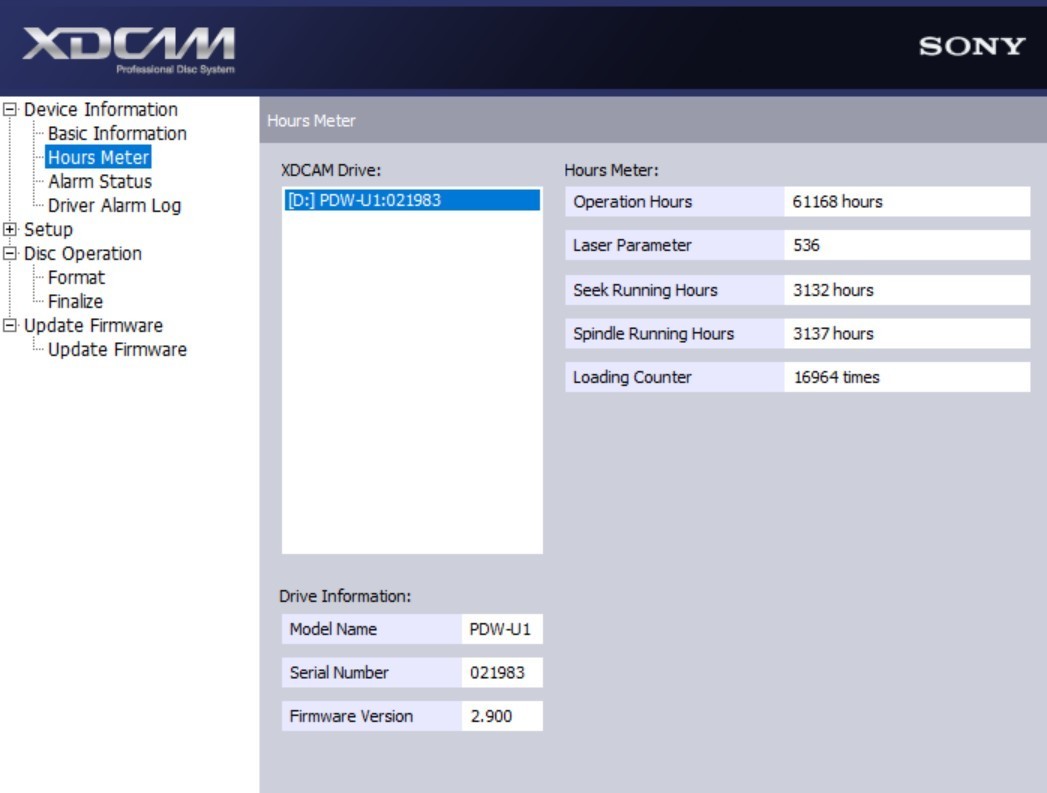Screen dimensions: 1047x793
Task: Collapse the Device Information tree node
Action: point(11,110)
